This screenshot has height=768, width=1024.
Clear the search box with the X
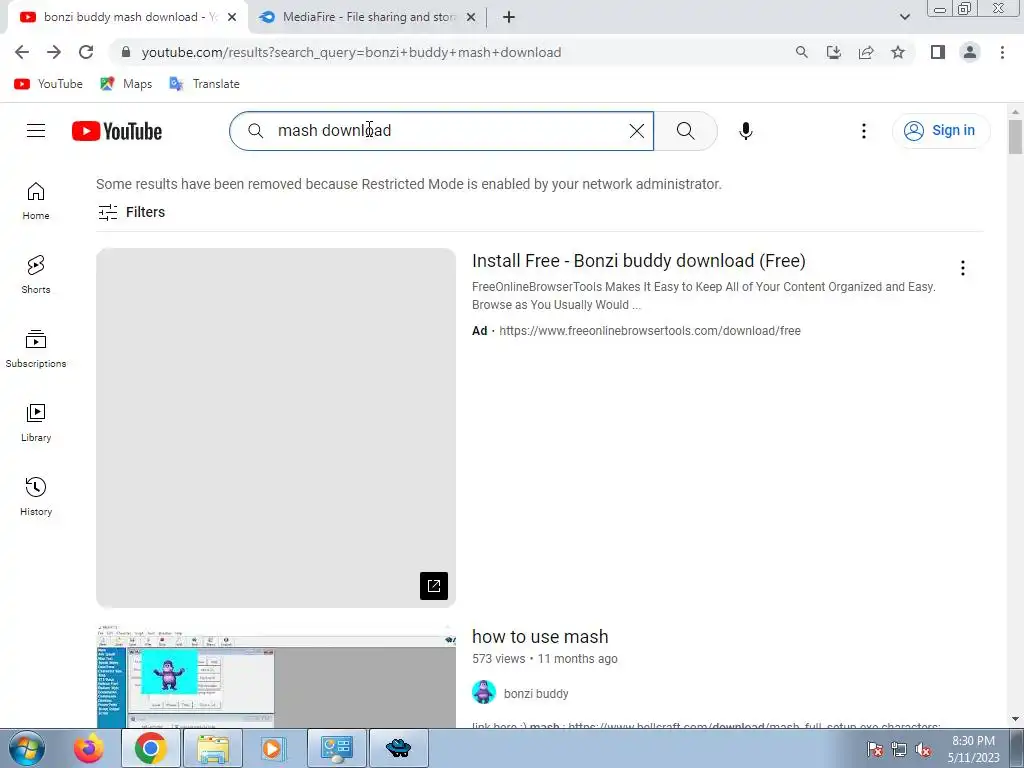[637, 131]
